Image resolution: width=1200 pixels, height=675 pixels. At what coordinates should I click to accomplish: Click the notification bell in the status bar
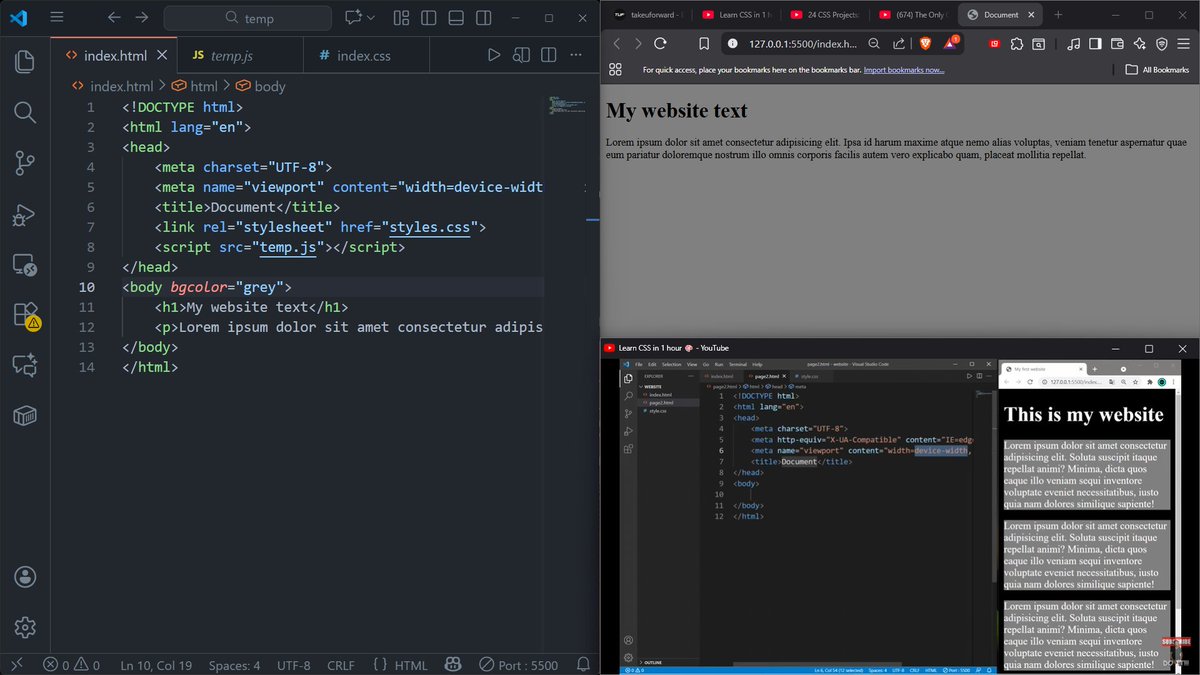(583, 664)
